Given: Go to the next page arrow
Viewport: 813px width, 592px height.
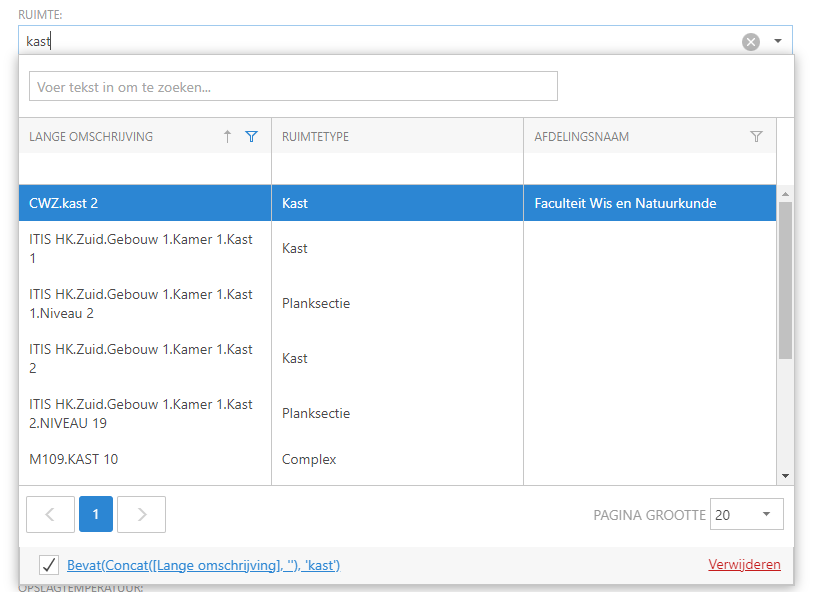Looking at the screenshot, I should (141, 514).
